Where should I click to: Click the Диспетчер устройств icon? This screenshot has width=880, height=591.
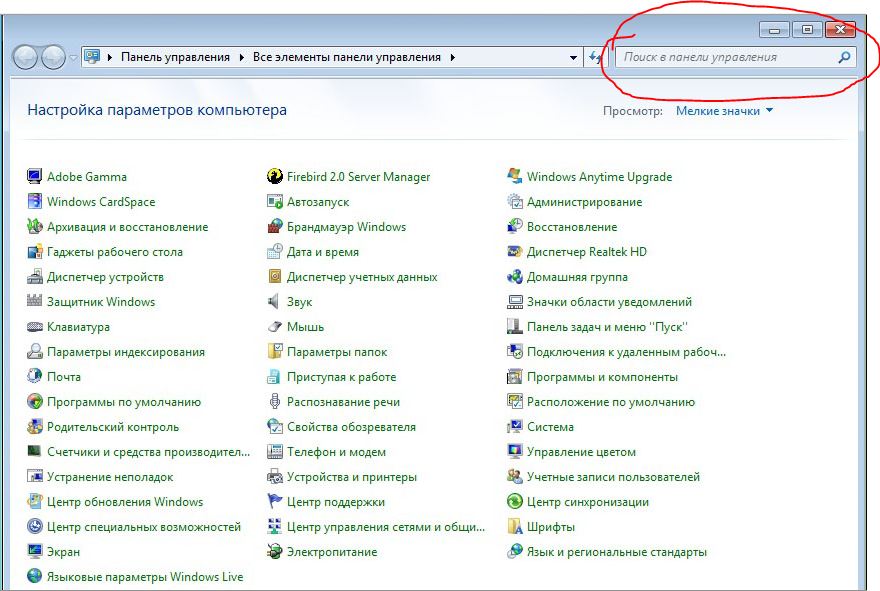(34, 277)
